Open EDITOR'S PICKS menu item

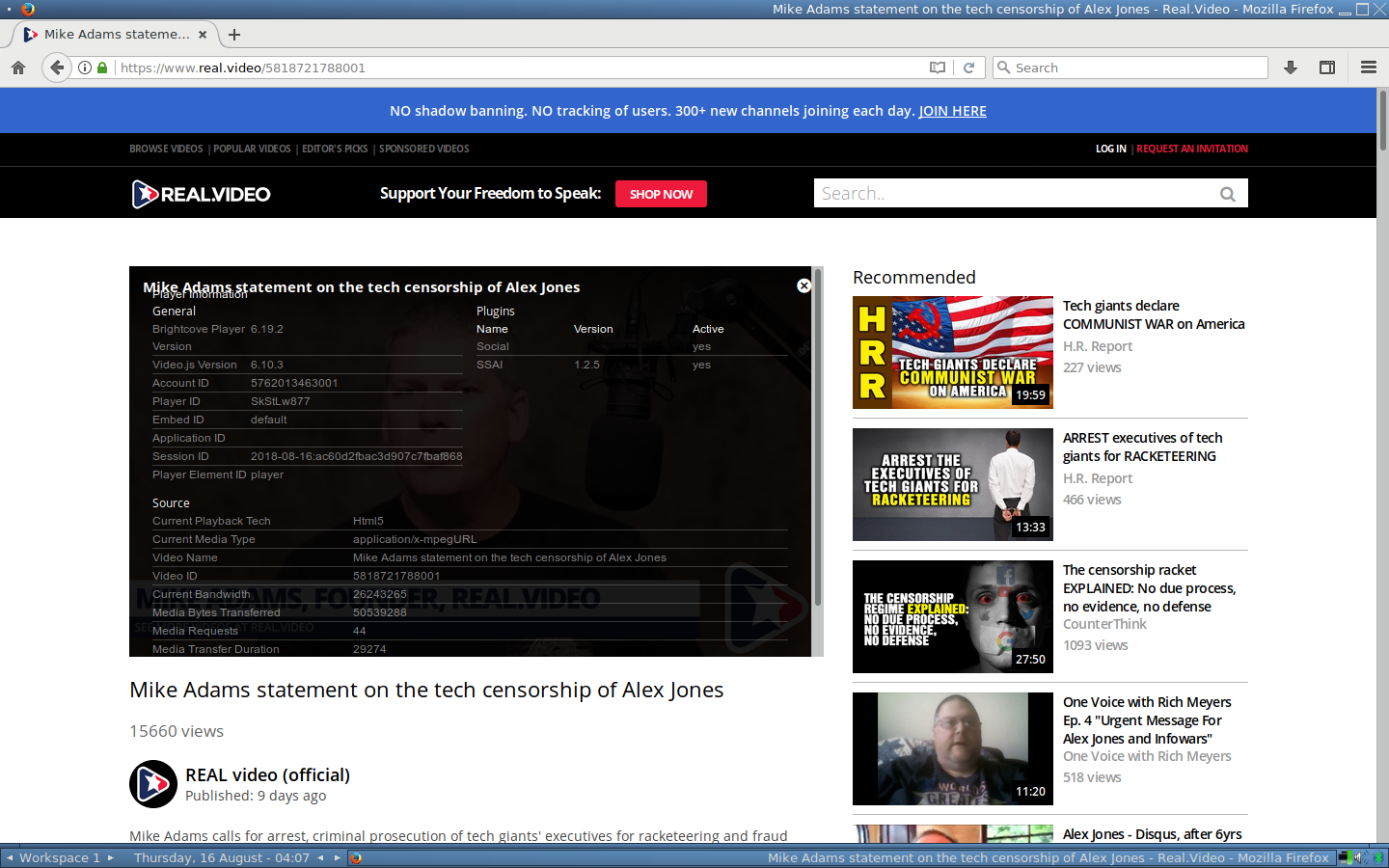click(x=335, y=149)
